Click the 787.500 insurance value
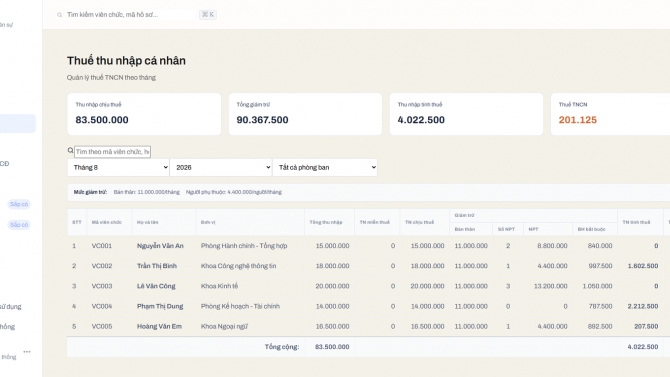 click(600, 306)
